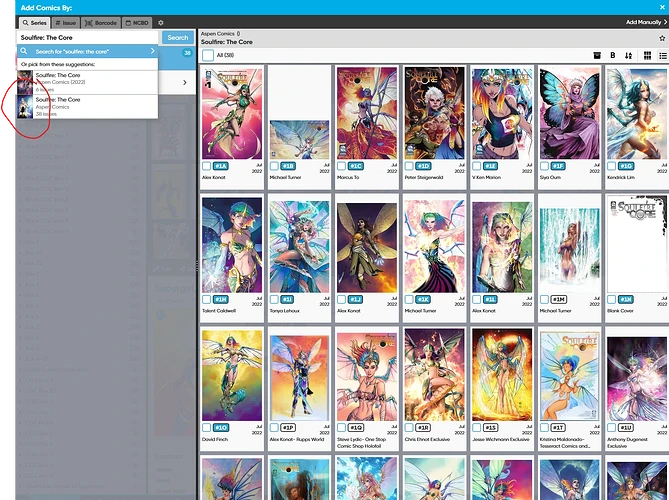Open the #1G Kendrick Lim cover thumbnail
Viewport: 669px width, 500px height.
coord(637,113)
